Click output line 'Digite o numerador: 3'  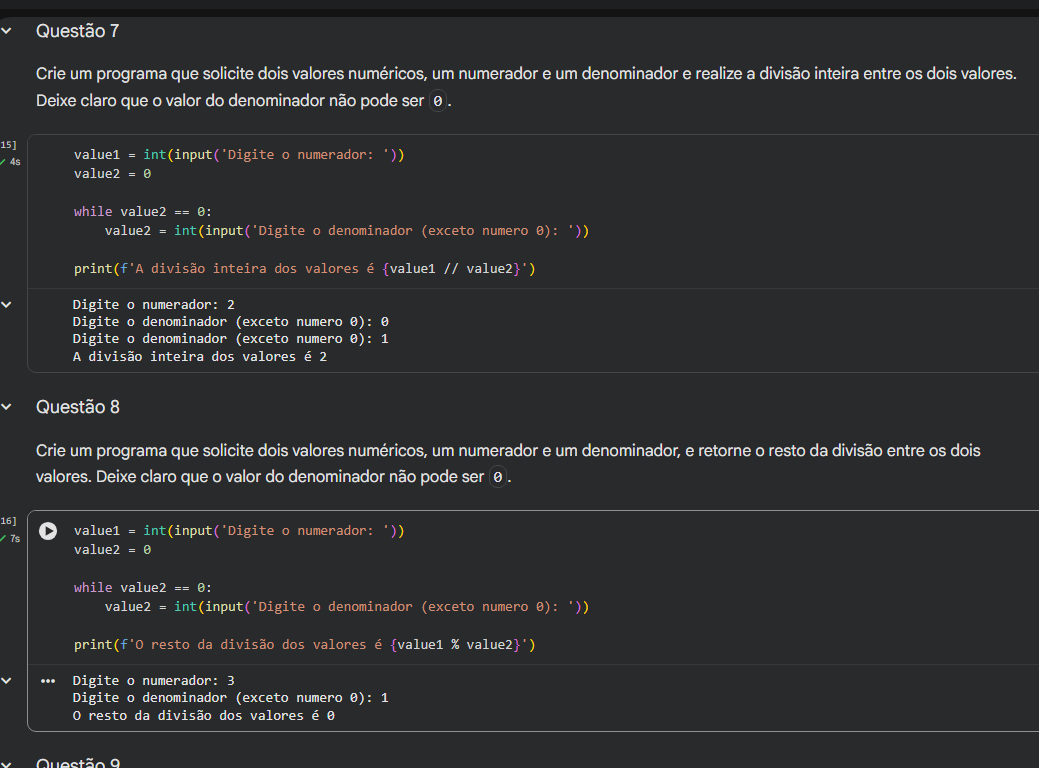153,681
